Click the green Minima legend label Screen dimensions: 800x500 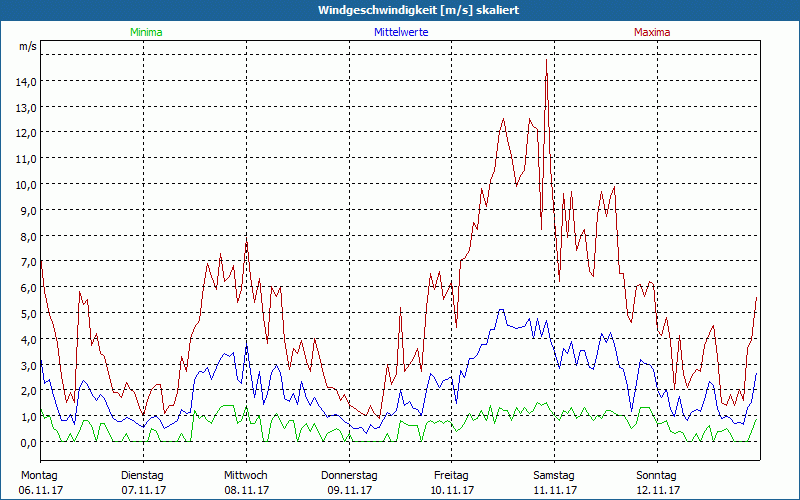(146, 32)
